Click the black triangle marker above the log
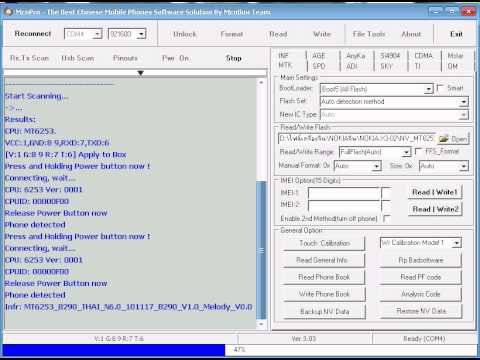The height and width of the screenshot is (360, 480). pyautogui.click(x=141, y=73)
